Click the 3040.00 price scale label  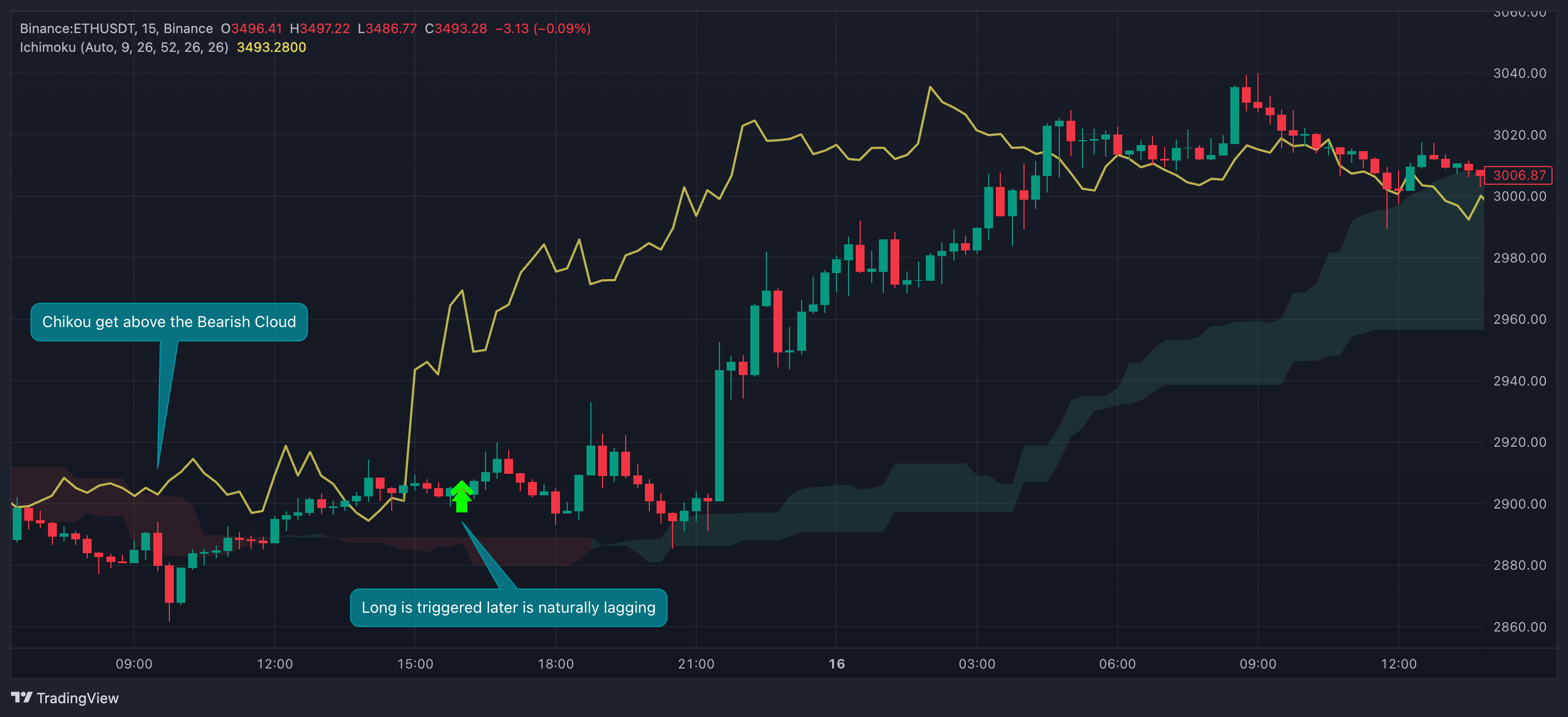pyautogui.click(x=1519, y=73)
